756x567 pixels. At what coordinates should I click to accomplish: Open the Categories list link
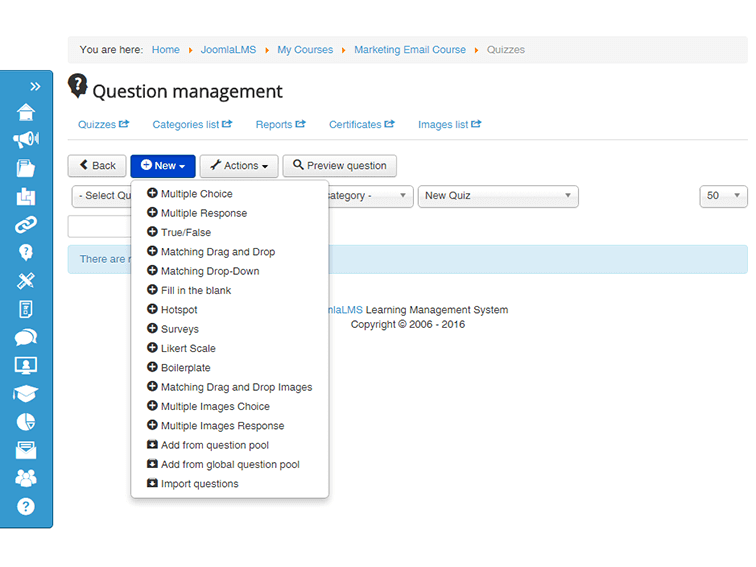tap(192, 124)
